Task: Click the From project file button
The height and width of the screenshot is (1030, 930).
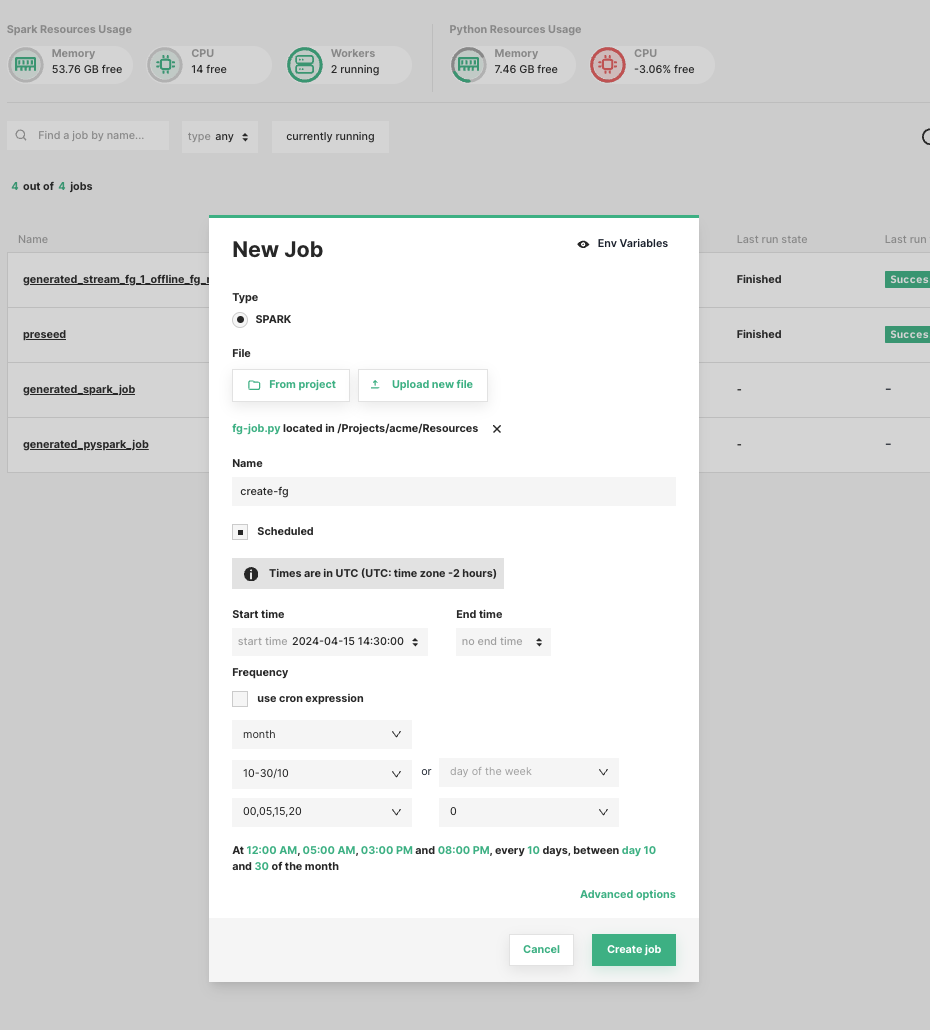Action: 291,385
